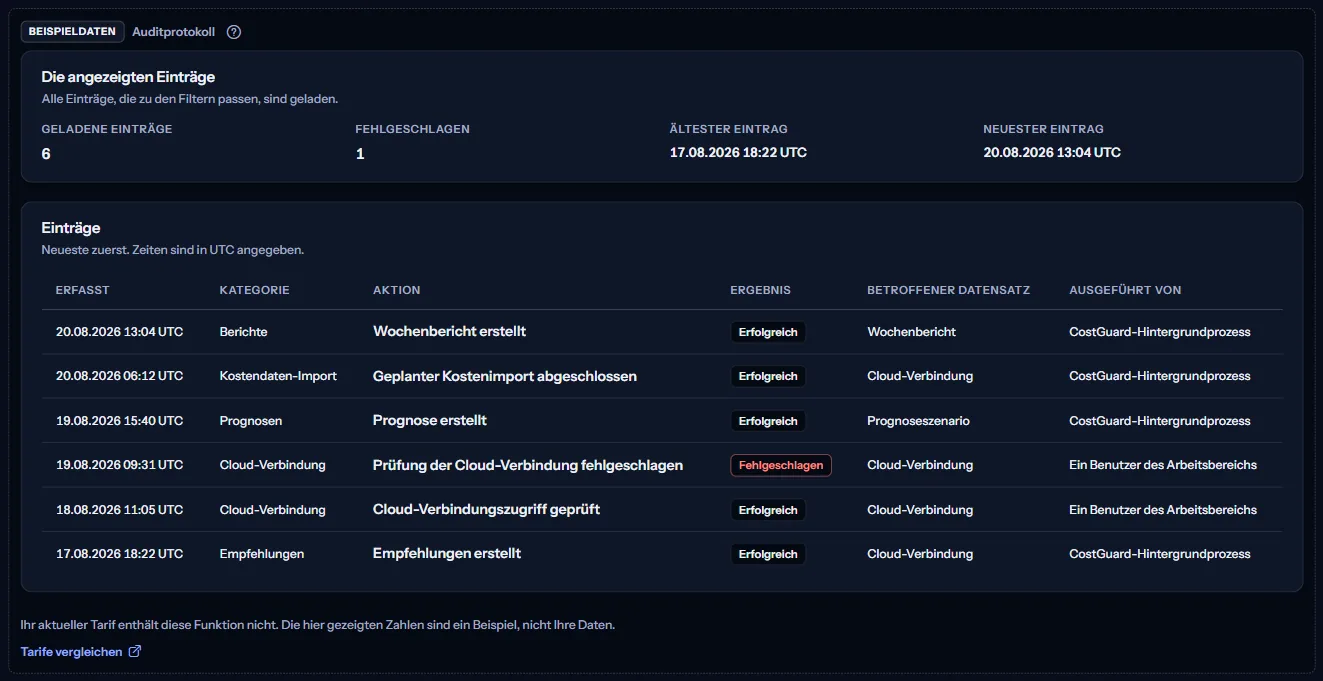Click the "Empfehlungen erstellt" action
The height and width of the screenshot is (681, 1323).
pyautogui.click(x=447, y=553)
